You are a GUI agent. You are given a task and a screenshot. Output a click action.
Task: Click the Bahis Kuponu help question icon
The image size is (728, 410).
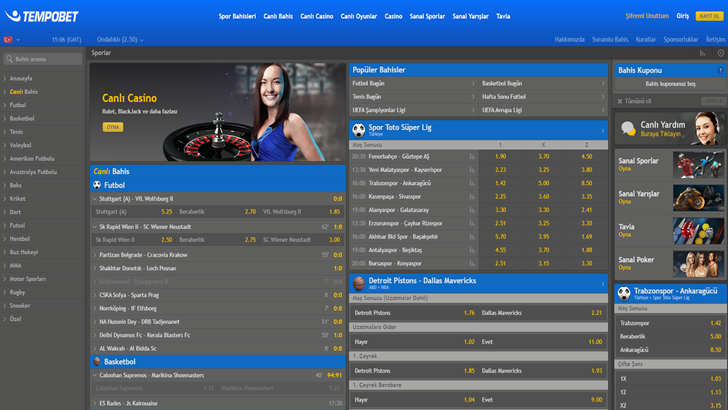coord(720,71)
